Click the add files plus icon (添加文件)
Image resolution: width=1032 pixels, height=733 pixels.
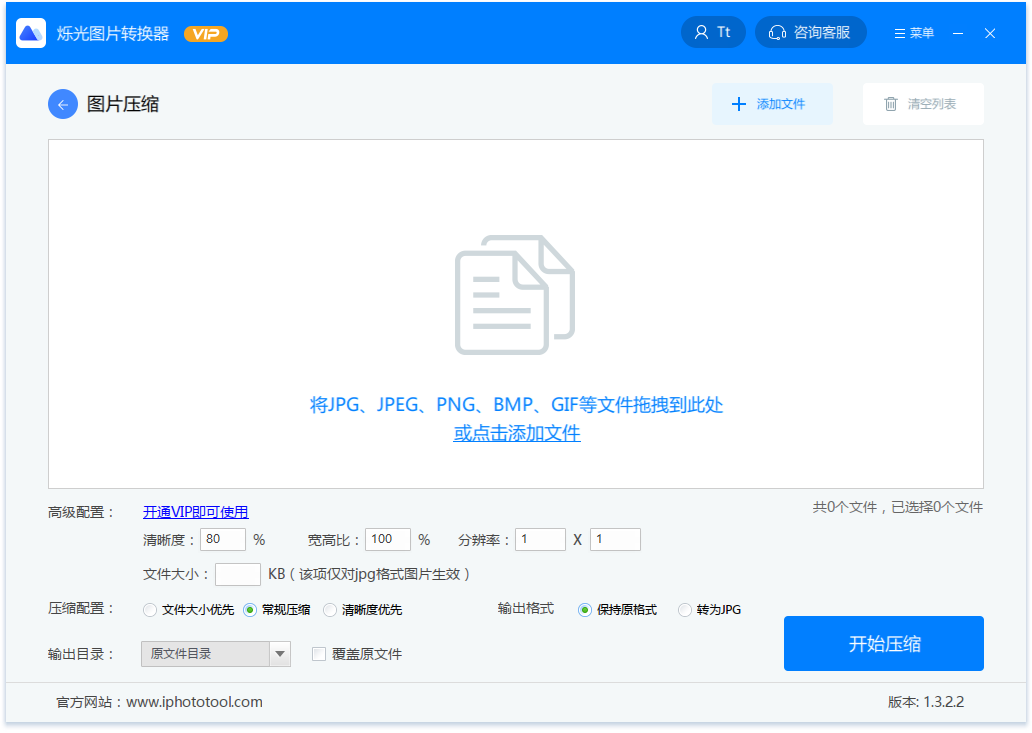click(739, 104)
